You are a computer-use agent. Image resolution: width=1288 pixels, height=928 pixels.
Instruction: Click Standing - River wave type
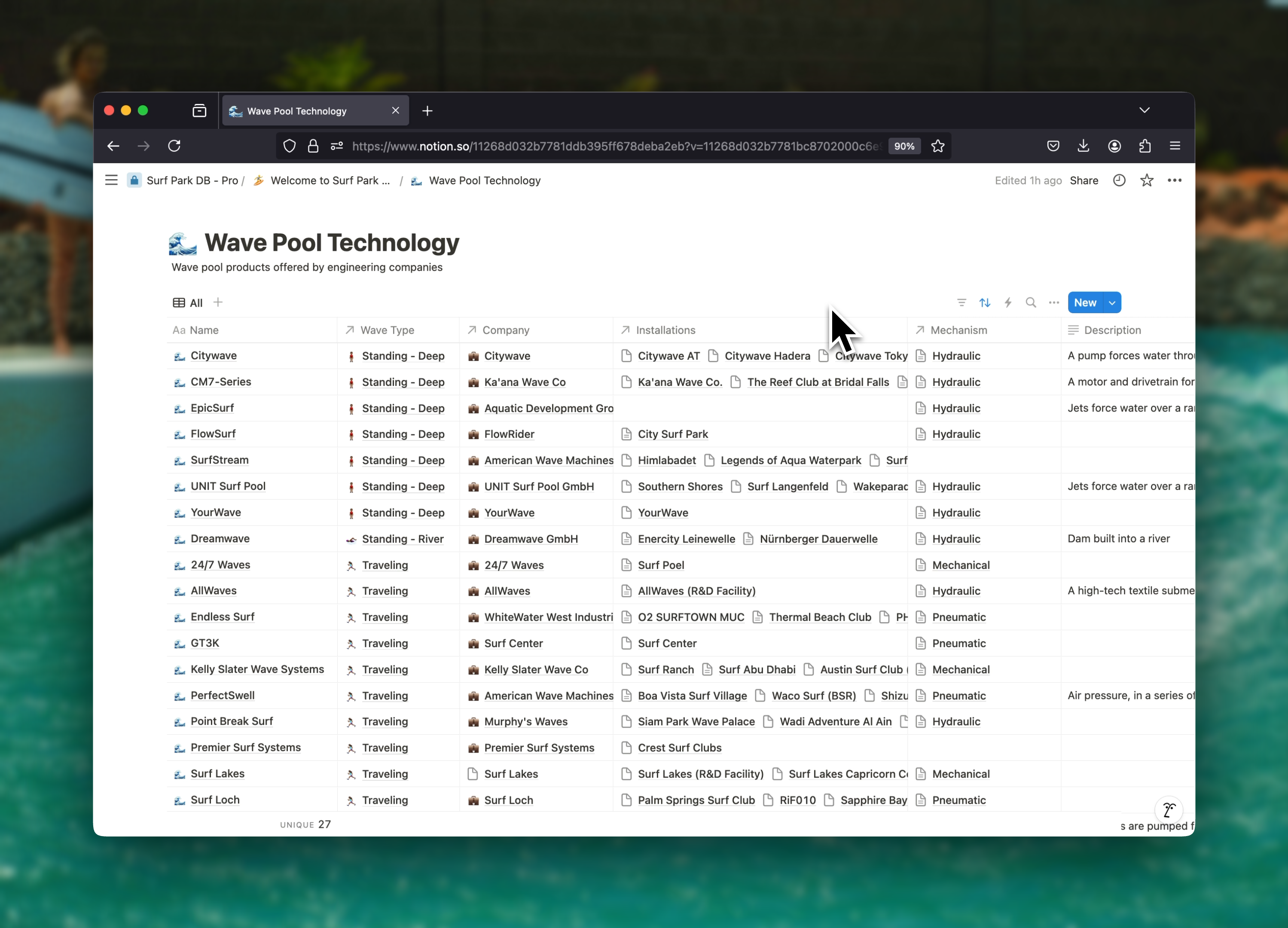point(403,539)
